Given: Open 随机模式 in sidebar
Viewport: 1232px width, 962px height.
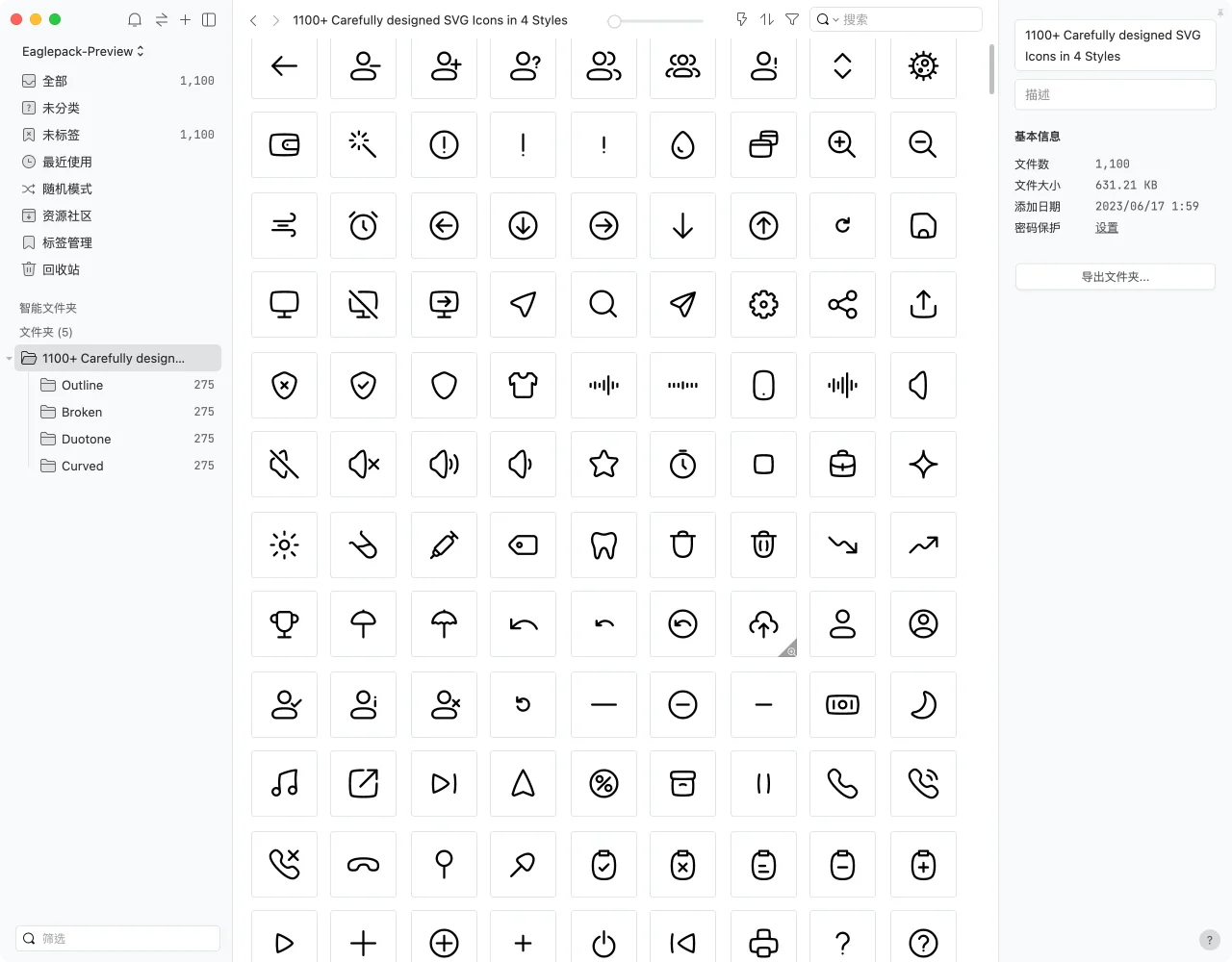Looking at the screenshot, I should pyautogui.click(x=117, y=189).
